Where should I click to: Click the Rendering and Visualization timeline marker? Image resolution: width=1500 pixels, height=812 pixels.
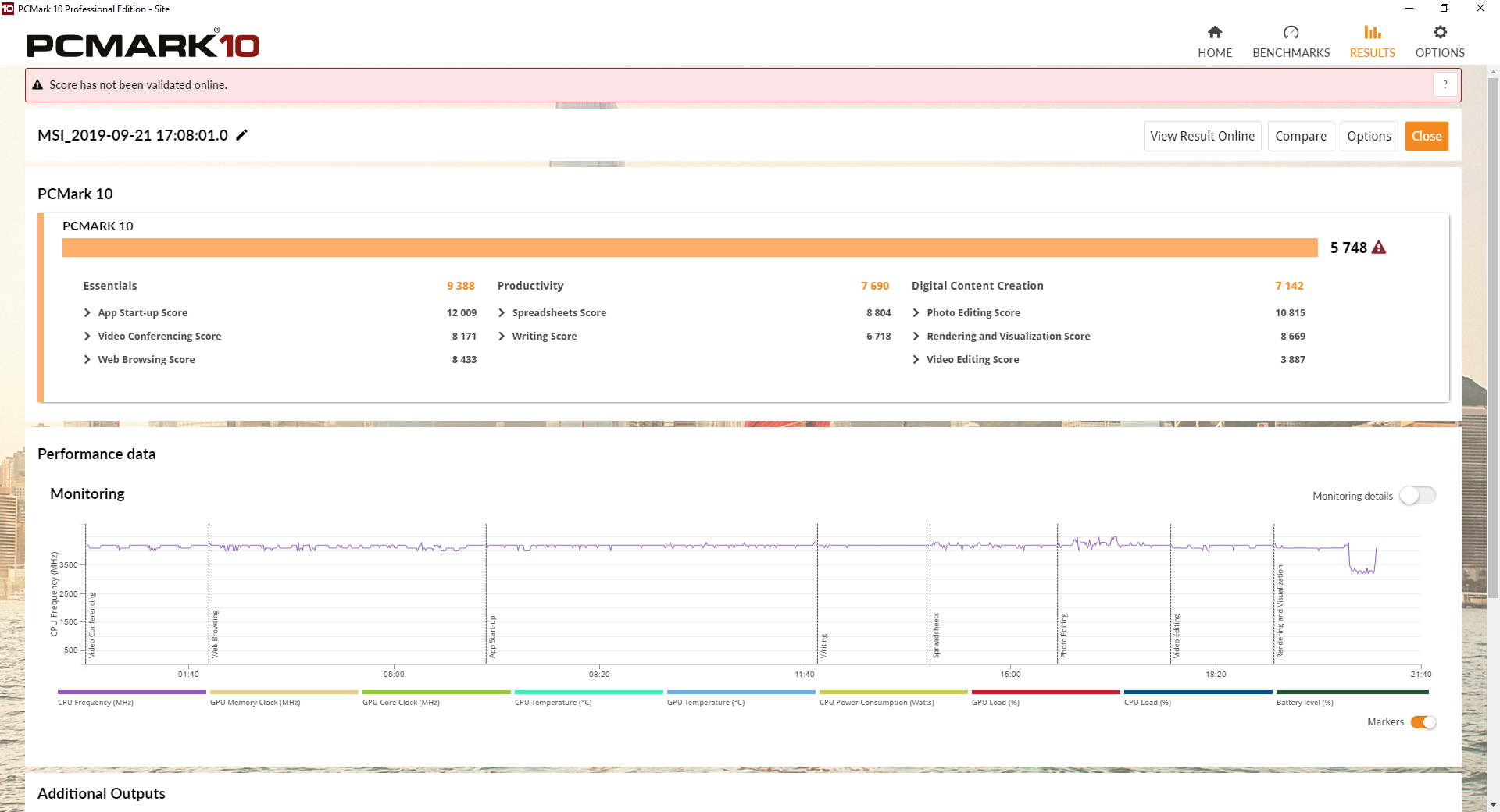1280,611
